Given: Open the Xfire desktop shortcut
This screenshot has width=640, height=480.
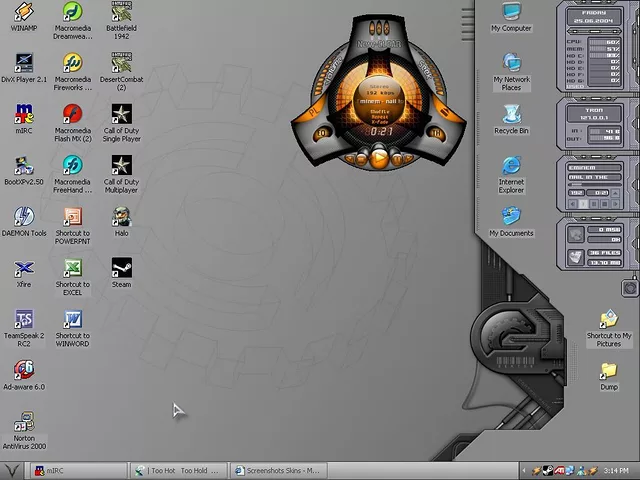Looking at the screenshot, I should (23, 268).
